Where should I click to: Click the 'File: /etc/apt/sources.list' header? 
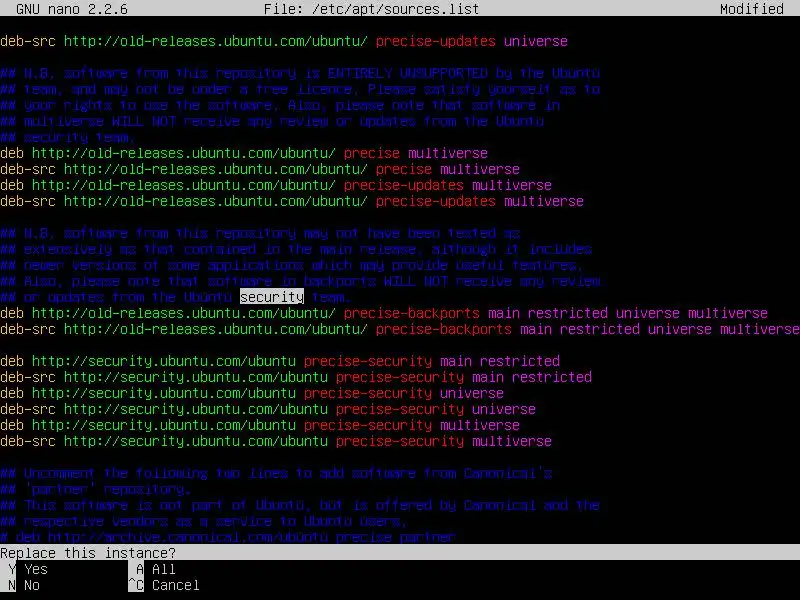[371, 9]
